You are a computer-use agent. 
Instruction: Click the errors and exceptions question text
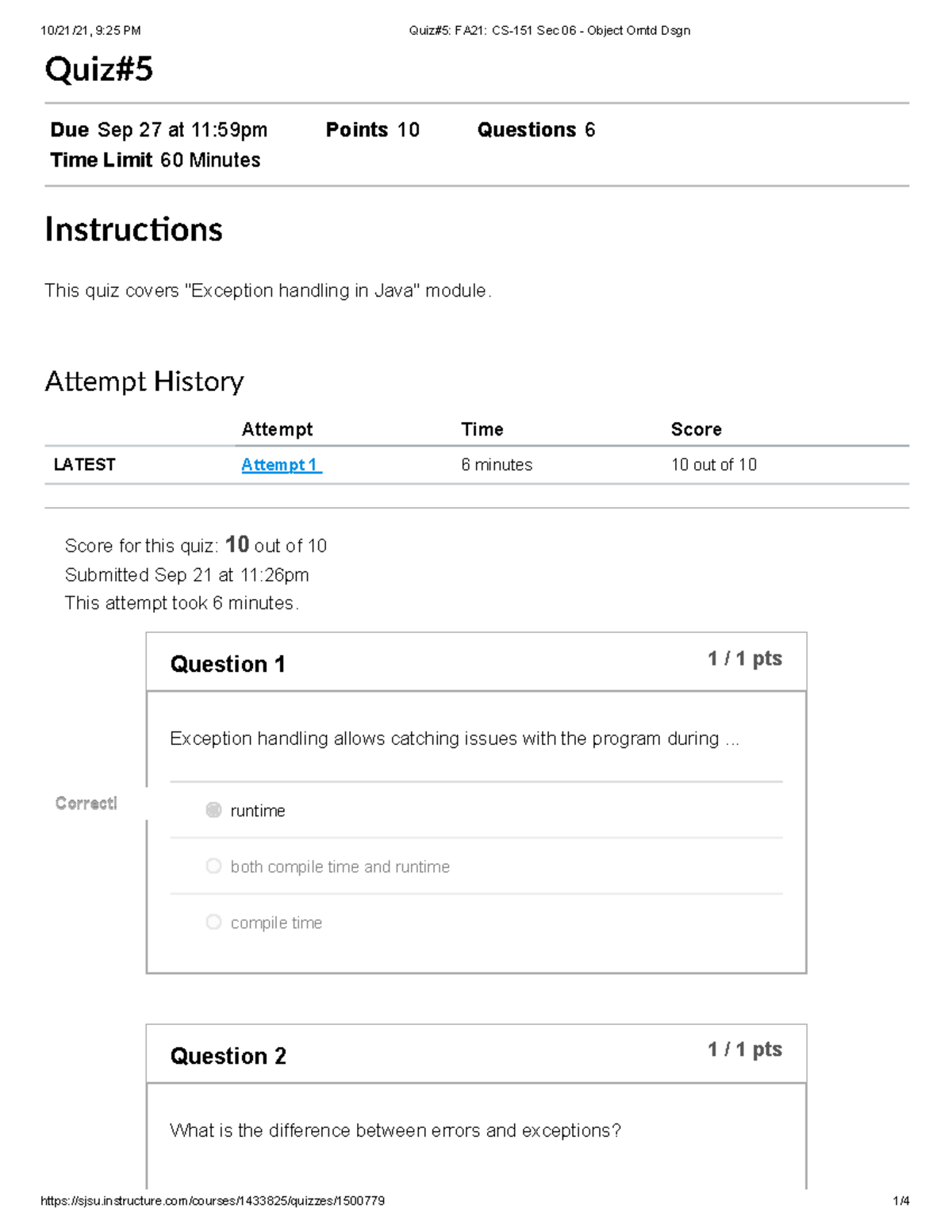tap(395, 1130)
